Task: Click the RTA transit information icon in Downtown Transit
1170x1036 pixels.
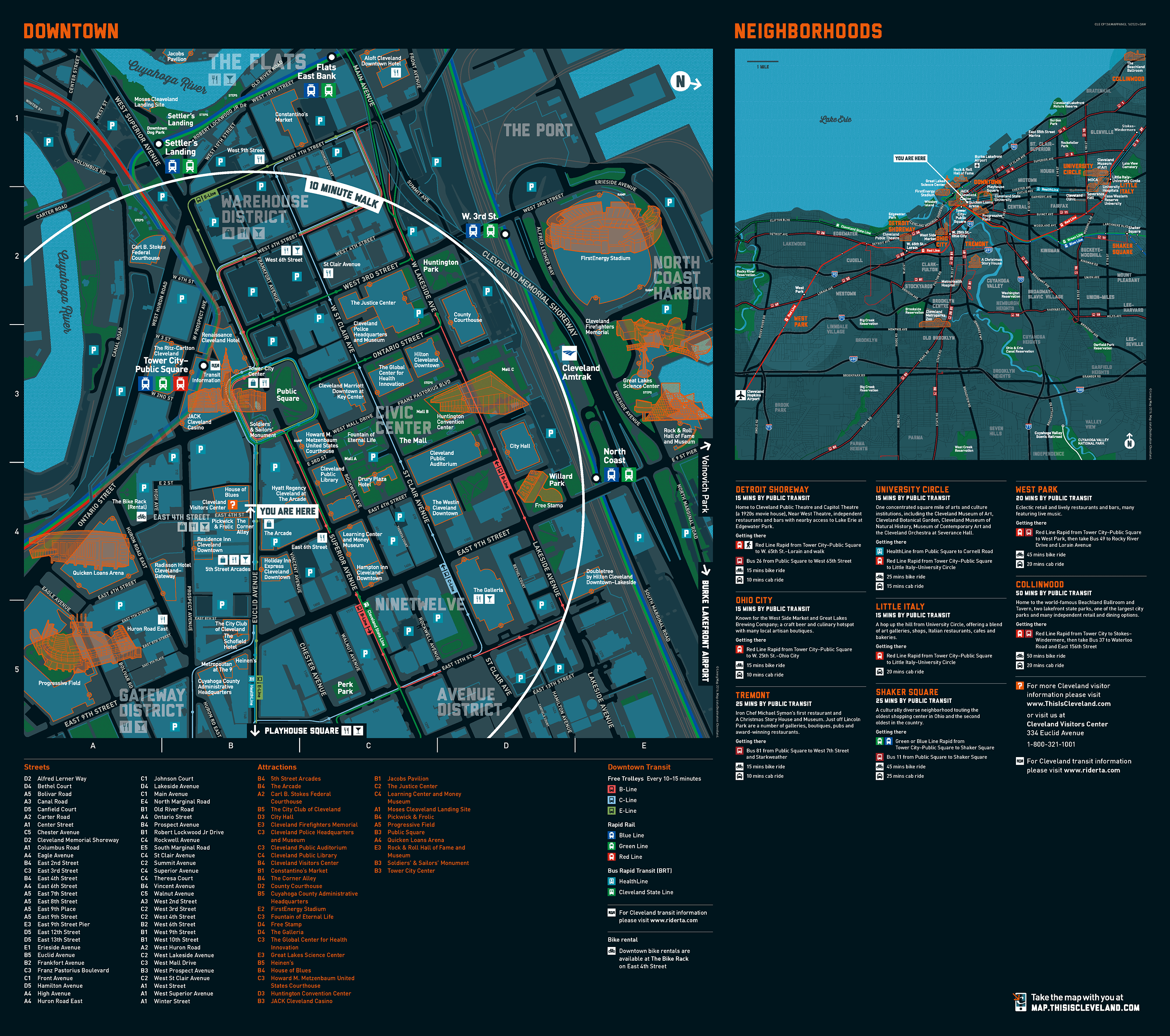Action: coord(612,912)
